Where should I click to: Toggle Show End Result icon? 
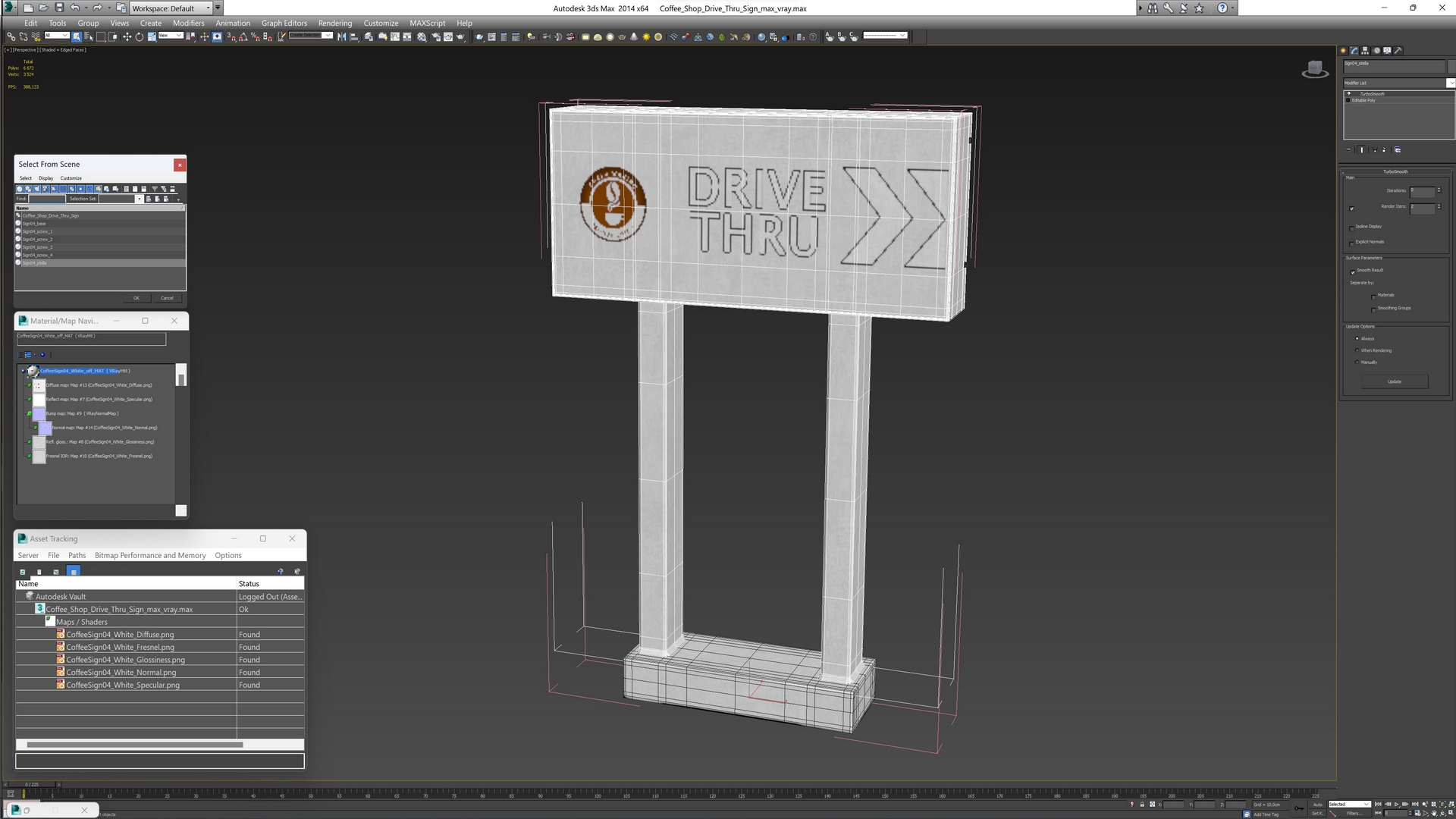click(1362, 149)
